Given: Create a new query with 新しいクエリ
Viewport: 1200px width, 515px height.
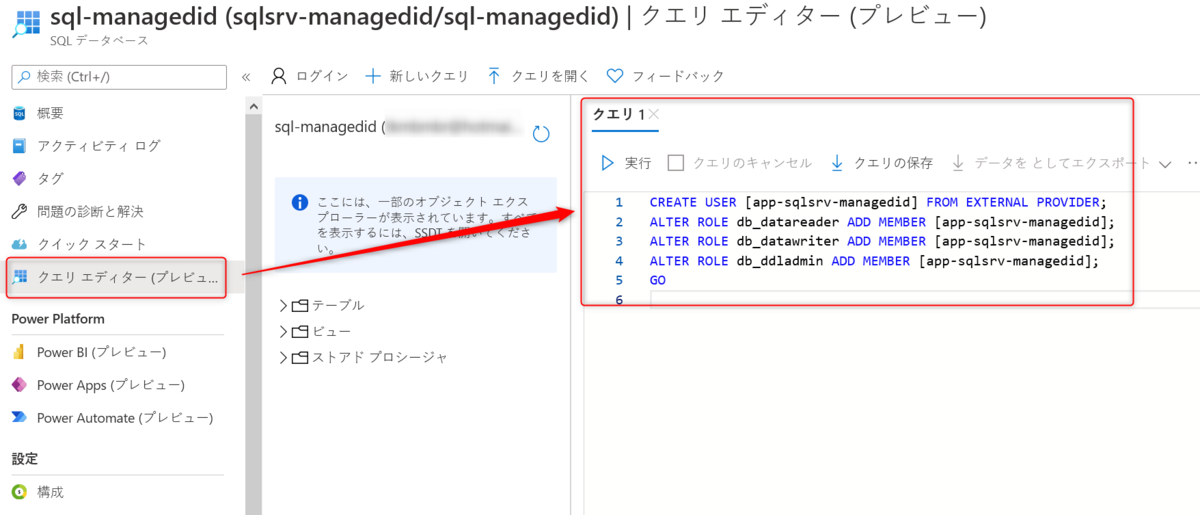Looking at the screenshot, I should click(416, 76).
